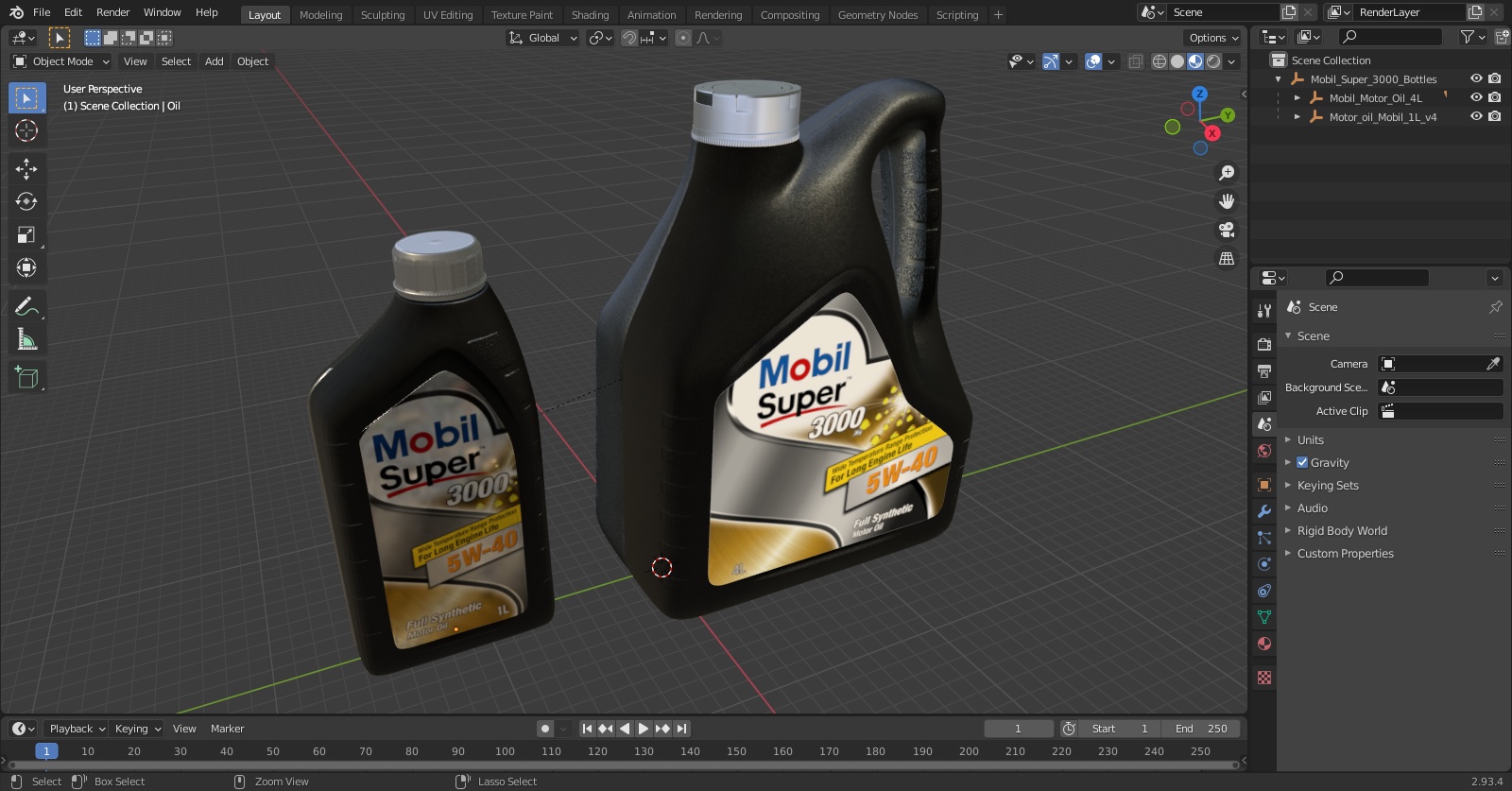Add a new workspace with plus
The height and width of the screenshot is (791, 1512).
click(998, 15)
